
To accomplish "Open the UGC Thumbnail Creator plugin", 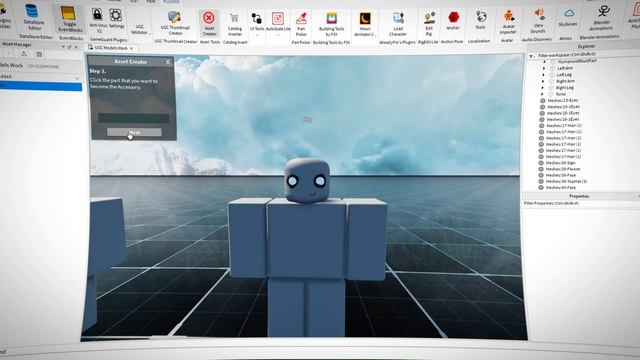I will coord(175,23).
